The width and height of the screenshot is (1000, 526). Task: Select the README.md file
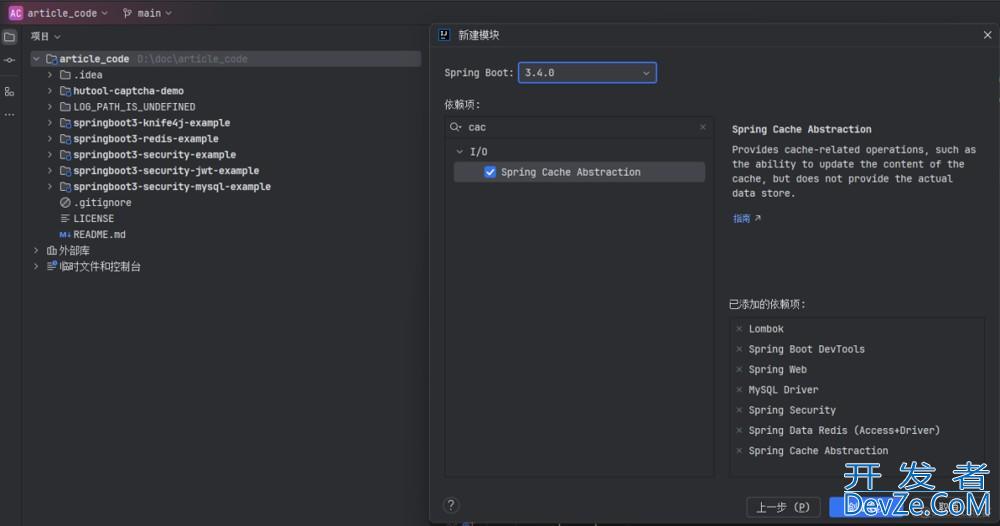click(99, 234)
